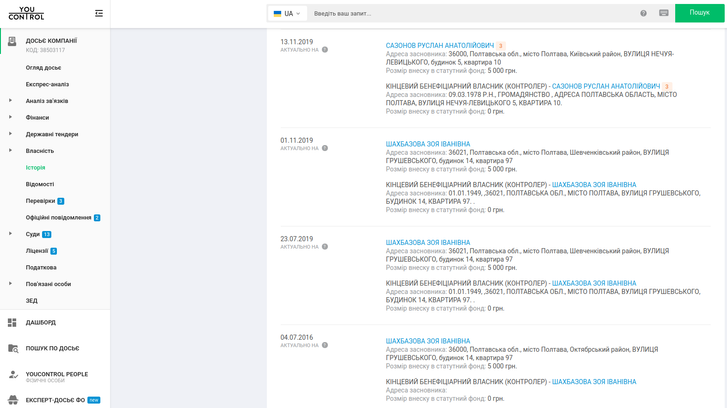The height and width of the screenshot is (408, 727).
Task: Click the Перевірки count badge 3
Action: (x=60, y=201)
